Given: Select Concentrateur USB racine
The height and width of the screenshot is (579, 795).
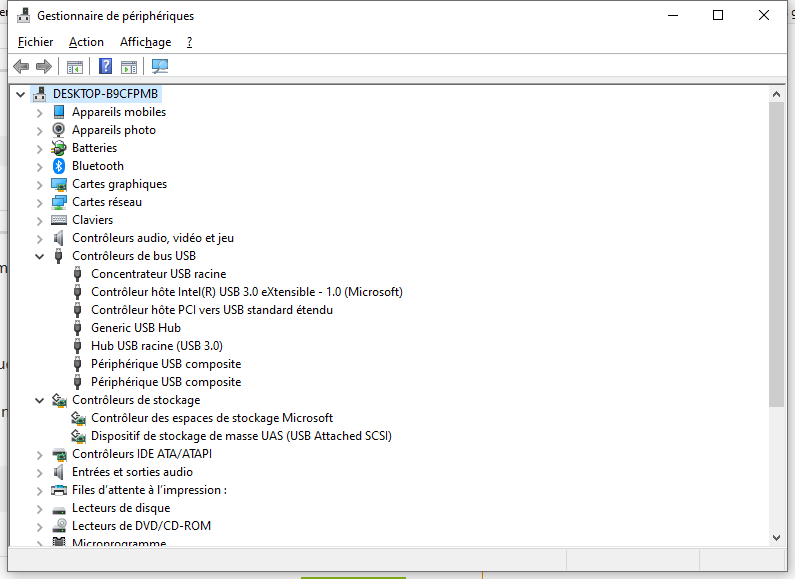Looking at the screenshot, I should 159,274.
